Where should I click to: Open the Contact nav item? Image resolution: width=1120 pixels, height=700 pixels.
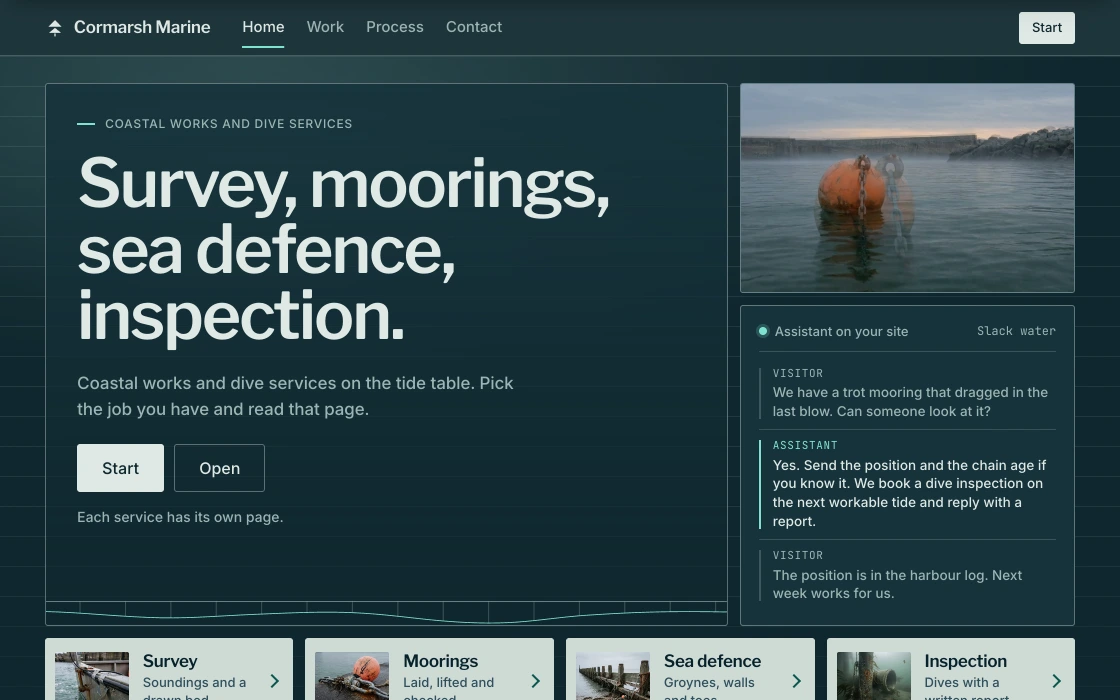[x=474, y=27]
